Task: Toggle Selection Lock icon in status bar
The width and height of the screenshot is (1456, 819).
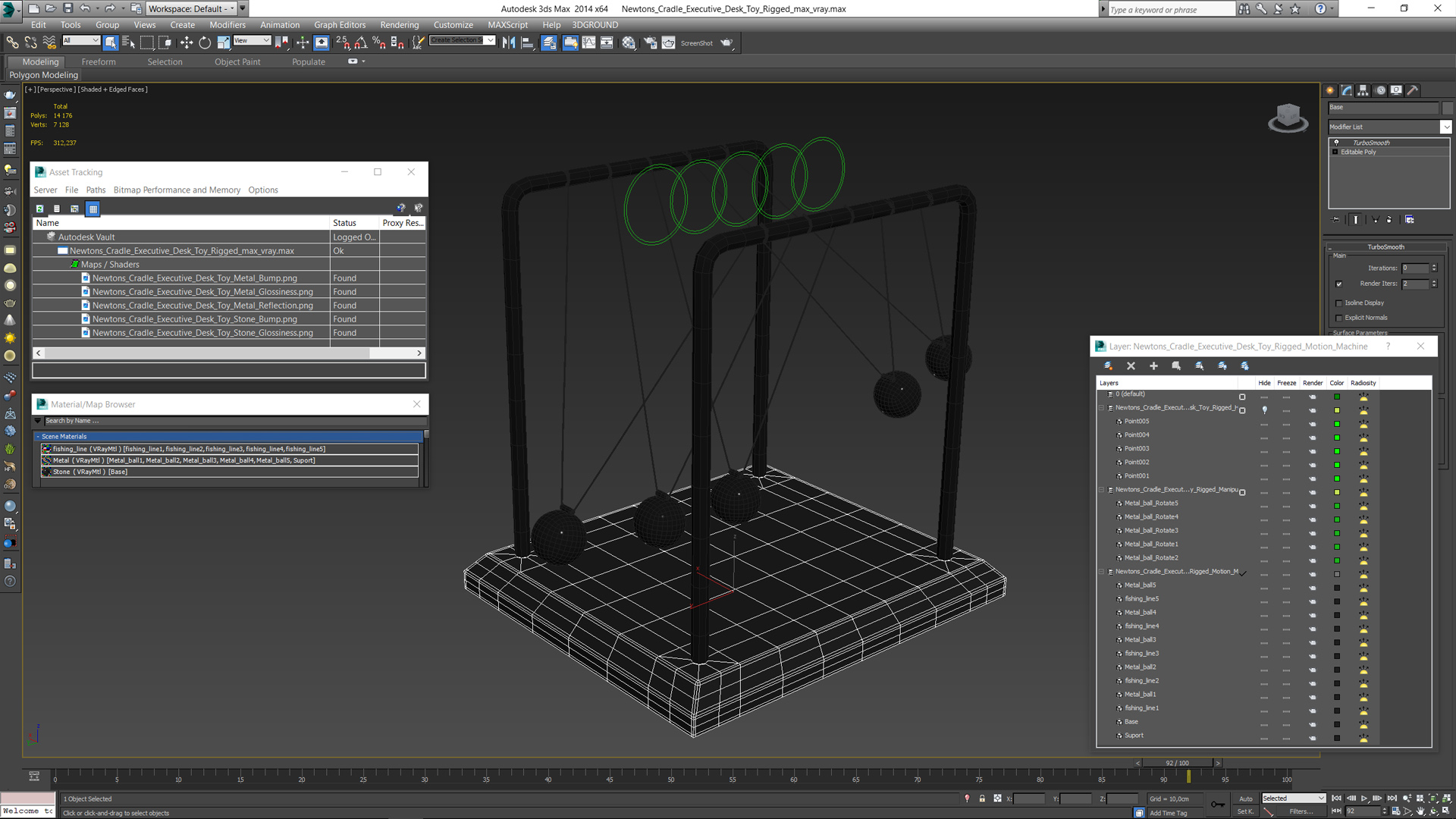Action: click(982, 799)
